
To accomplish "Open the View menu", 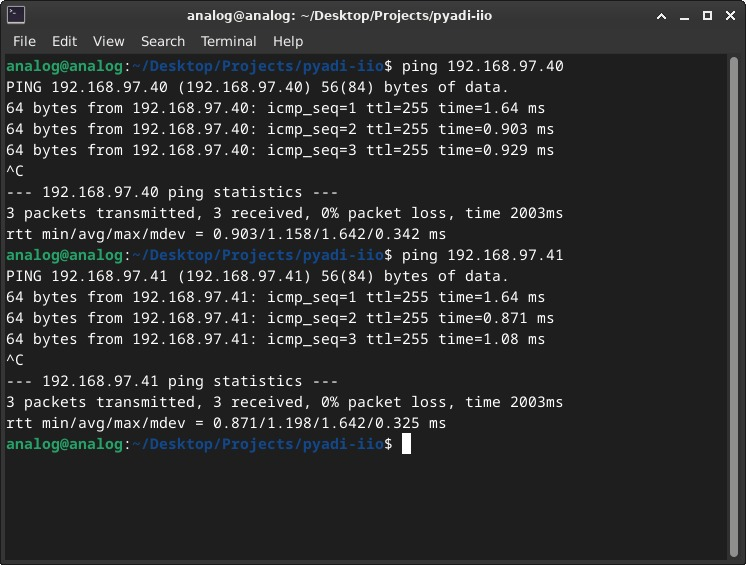I will coord(108,41).
